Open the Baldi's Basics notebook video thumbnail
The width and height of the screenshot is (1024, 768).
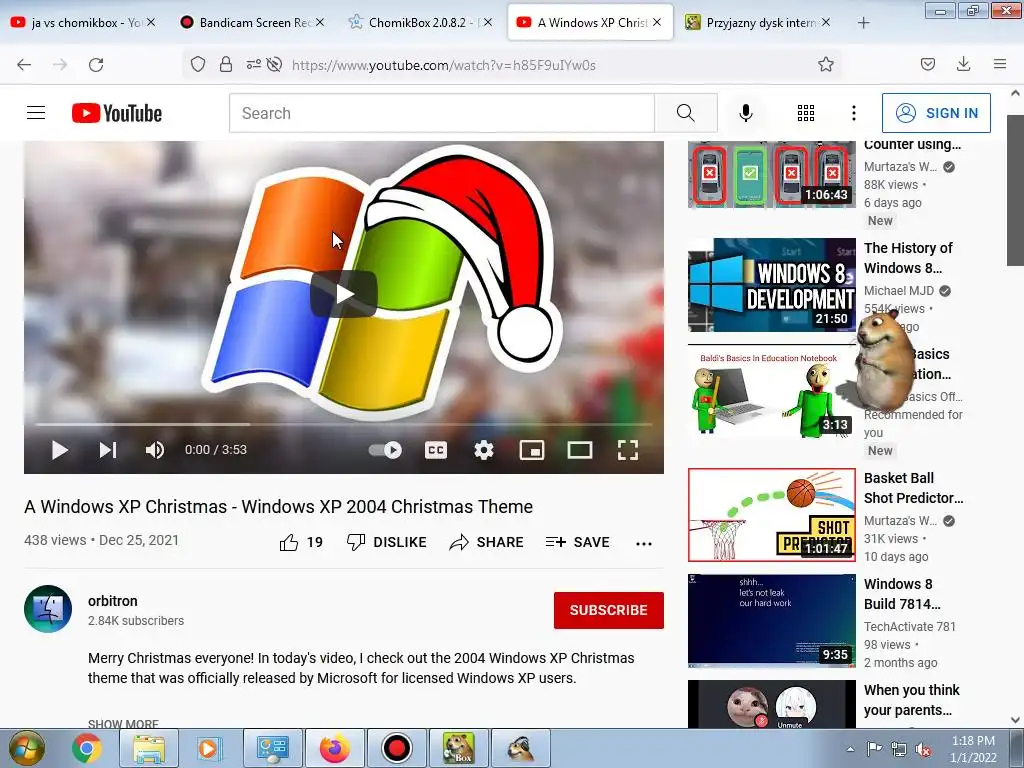point(771,391)
